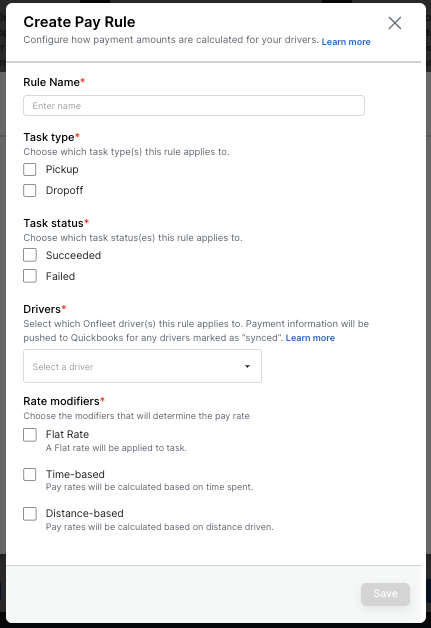Check the Distance-based rate modifier checkbox

(x=30, y=513)
